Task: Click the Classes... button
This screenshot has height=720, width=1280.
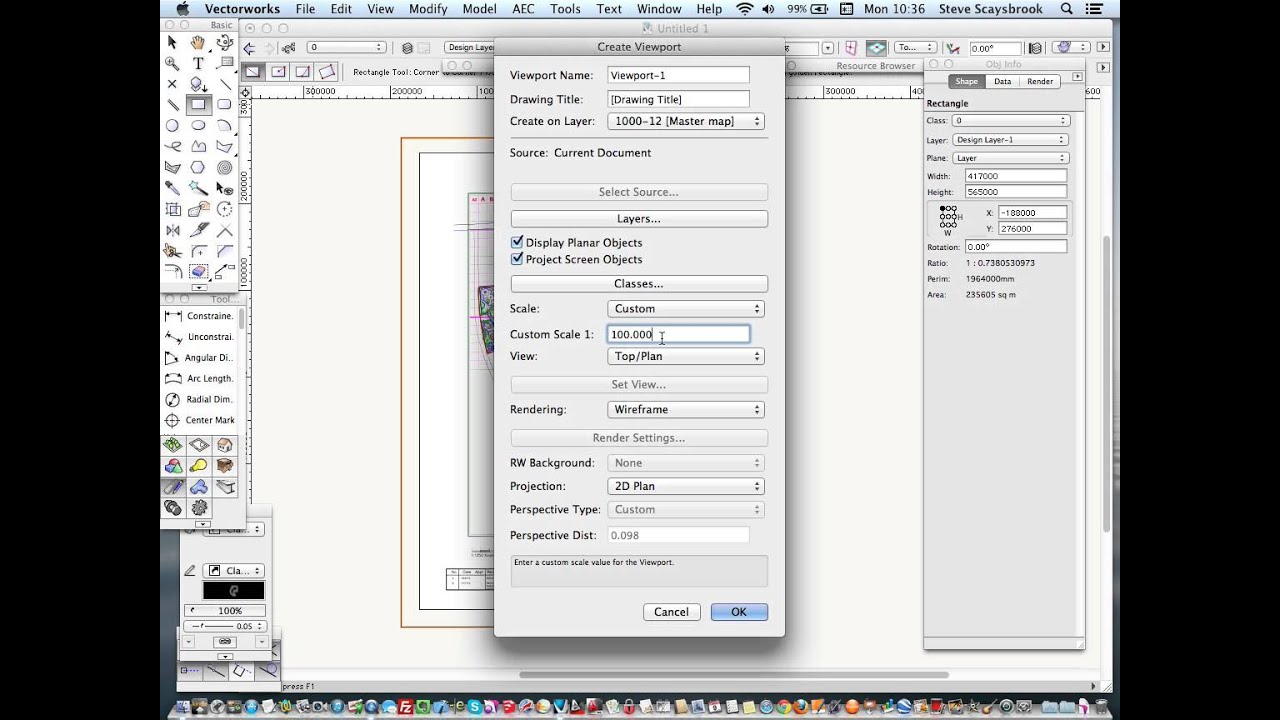Action: click(639, 284)
